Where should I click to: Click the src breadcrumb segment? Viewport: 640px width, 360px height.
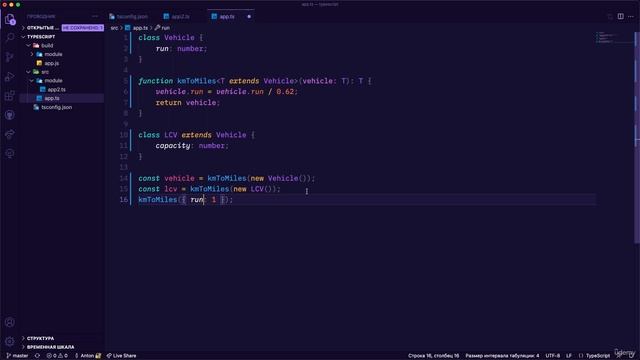click(114, 28)
